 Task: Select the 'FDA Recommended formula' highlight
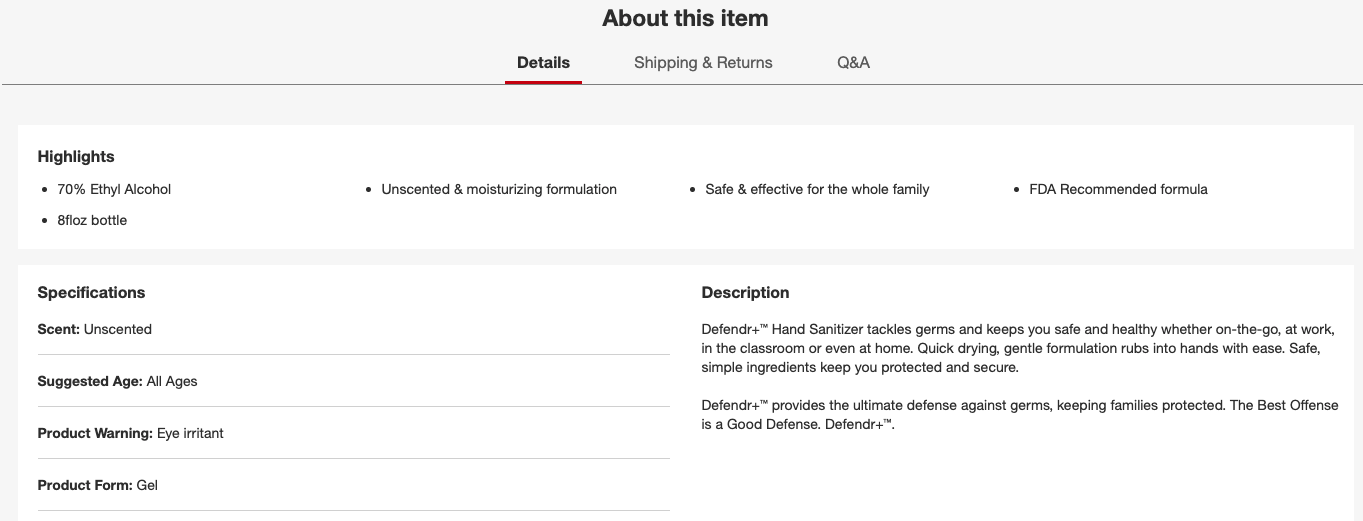1118,189
